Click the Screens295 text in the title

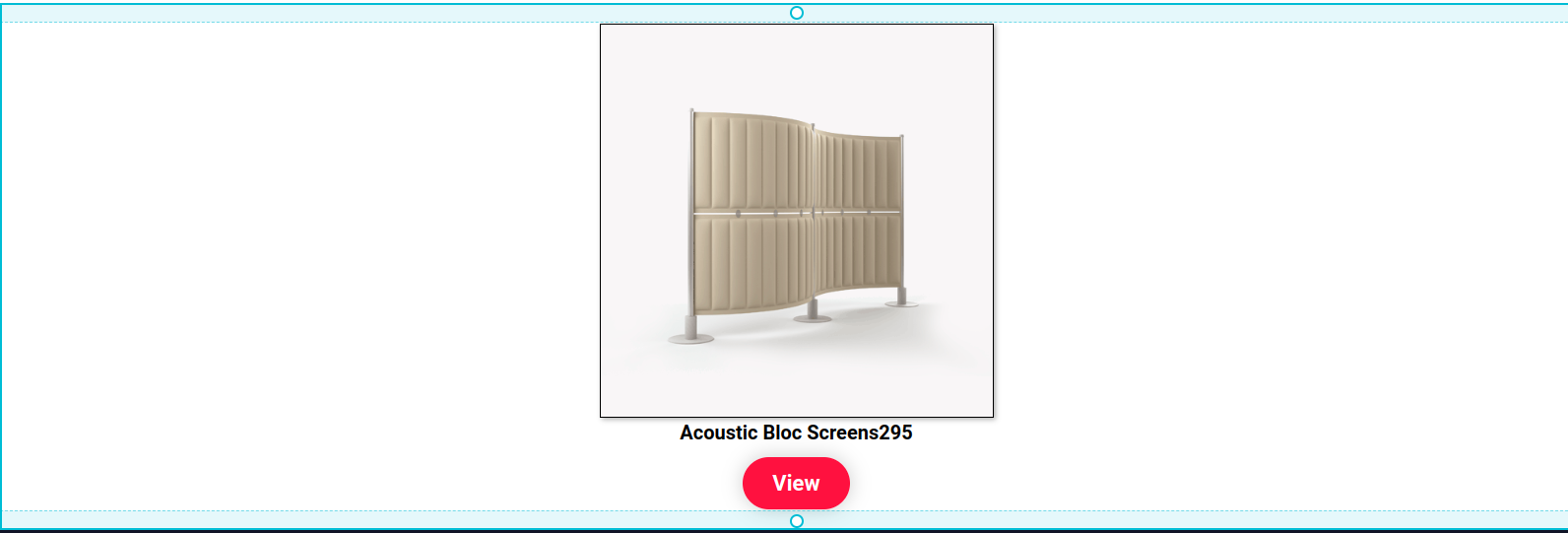tap(860, 433)
